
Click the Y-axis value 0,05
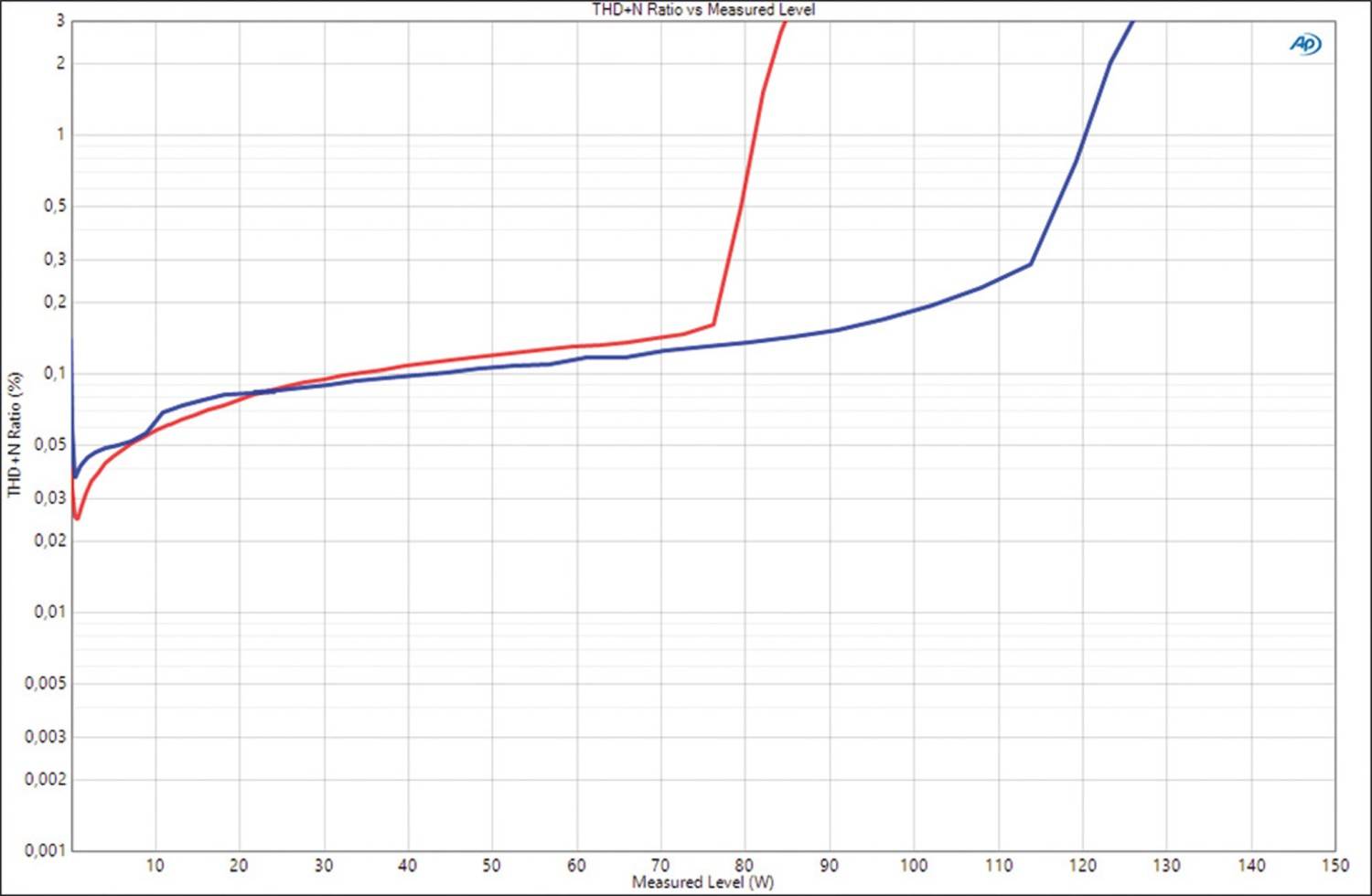coord(50,444)
